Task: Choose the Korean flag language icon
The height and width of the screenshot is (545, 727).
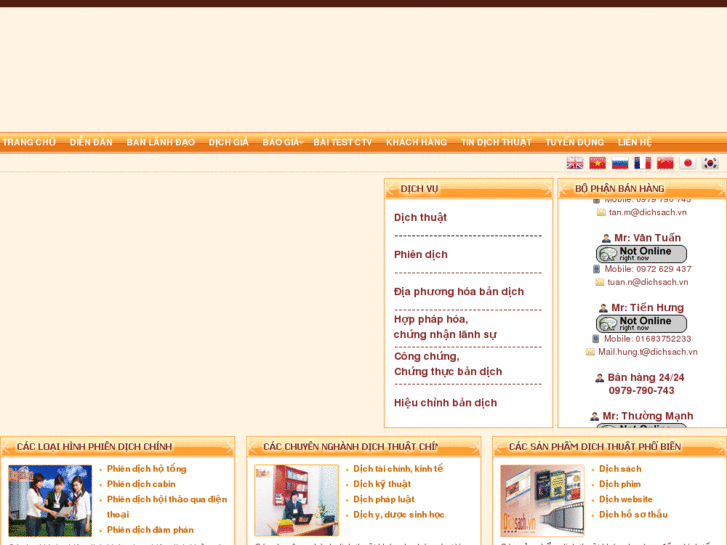Action: [x=710, y=163]
